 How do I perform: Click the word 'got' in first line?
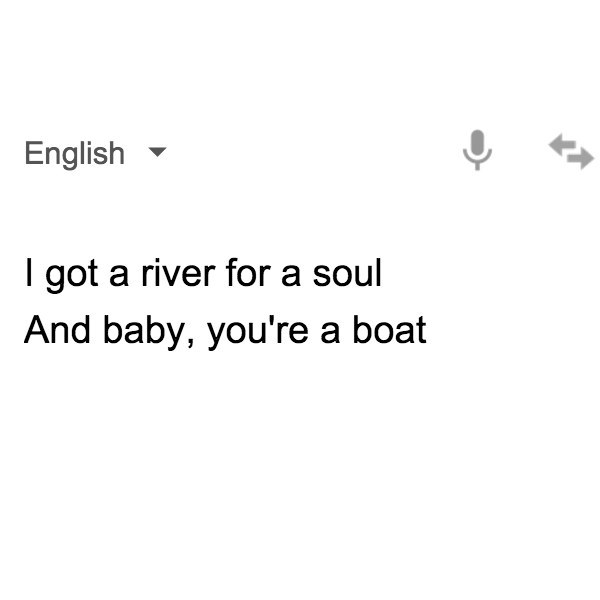pyautogui.click(x=72, y=276)
